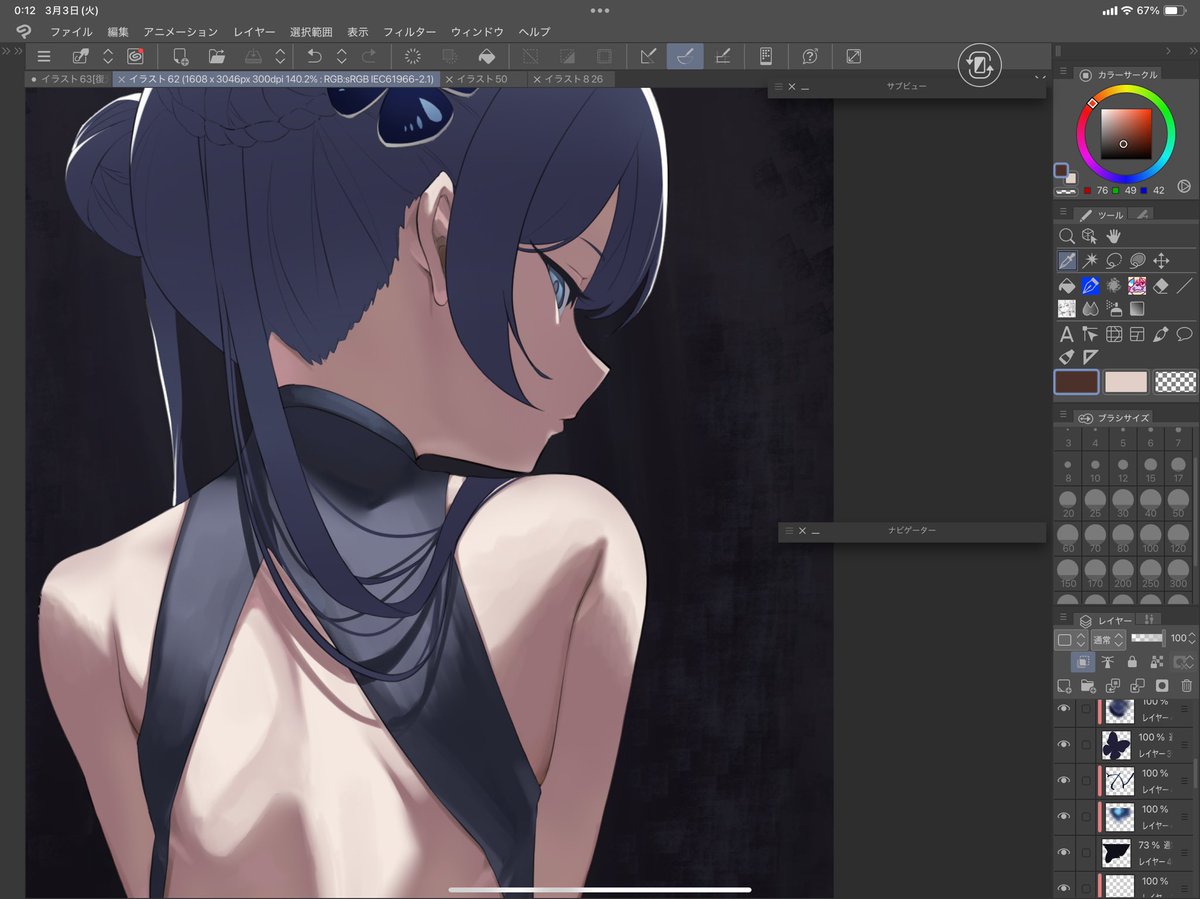Open the ファイル menu
Viewport: 1200px width, 899px height.
[x=71, y=32]
